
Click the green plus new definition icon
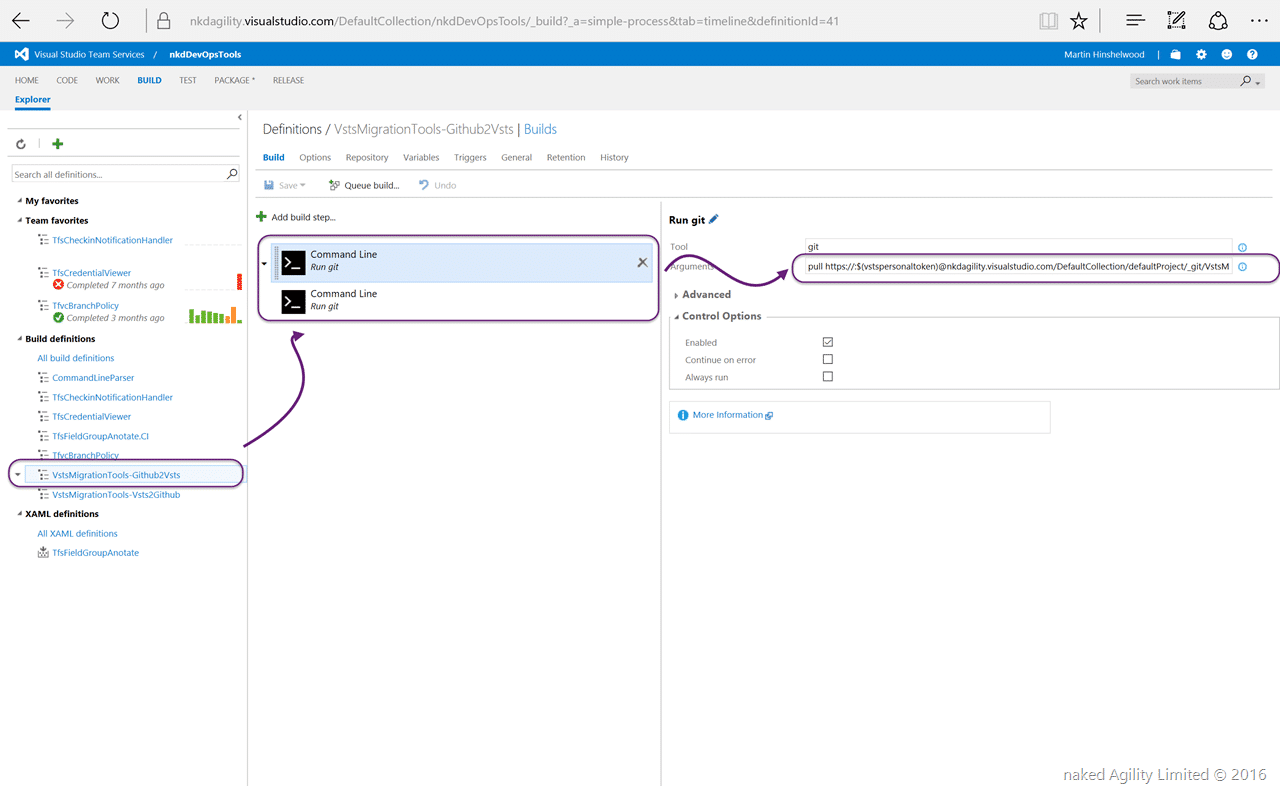click(57, 144)
